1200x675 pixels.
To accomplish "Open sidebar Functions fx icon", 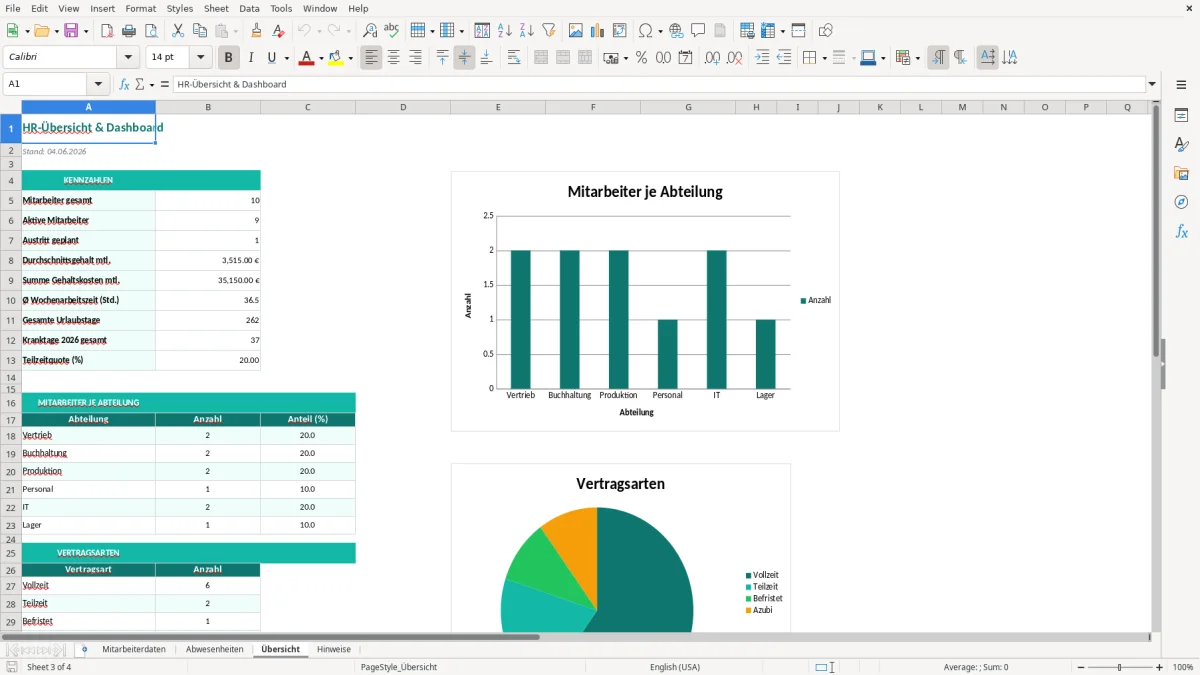I will [x=1181, y=232].
